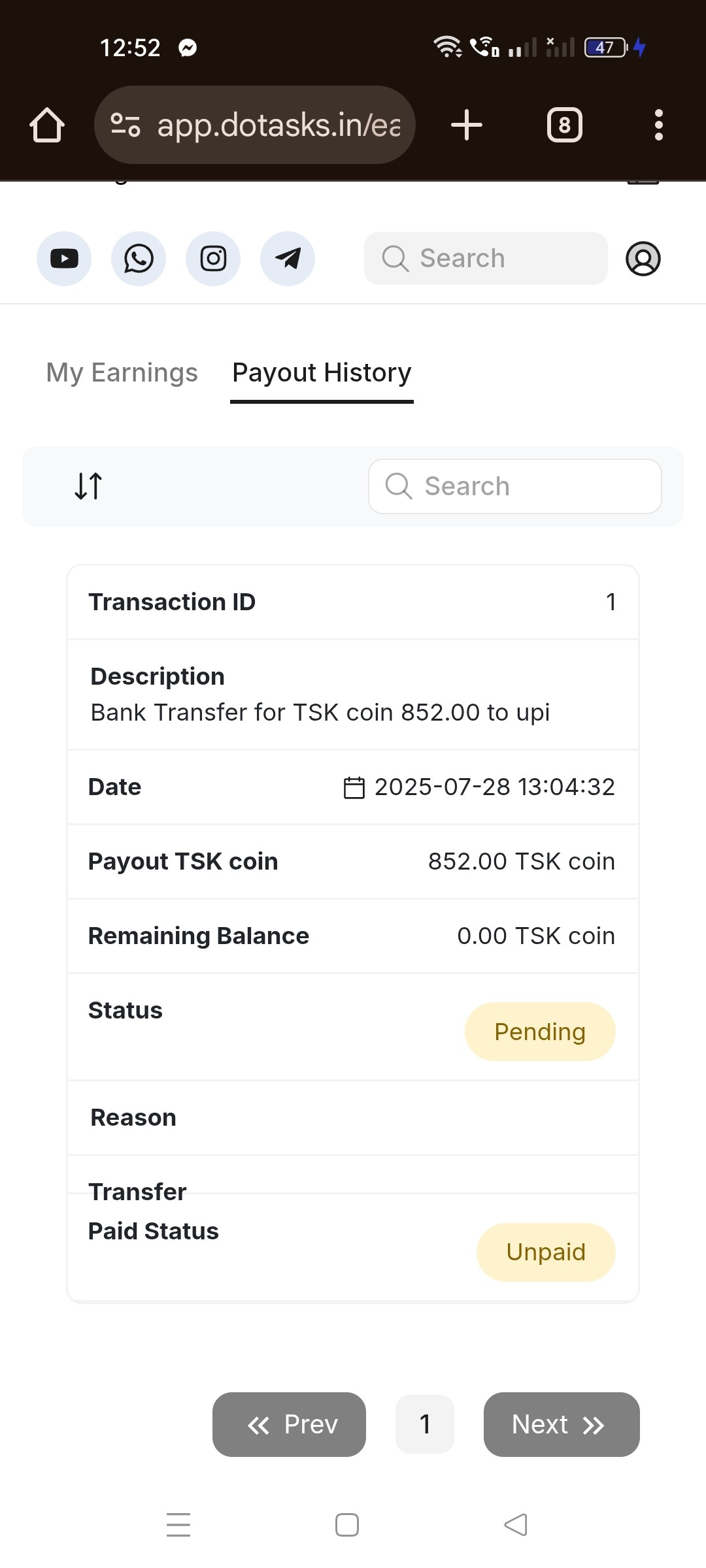Screen dimensions: 706x1568
Task: Open the YouTube channel icon
Action: [64, 259]
